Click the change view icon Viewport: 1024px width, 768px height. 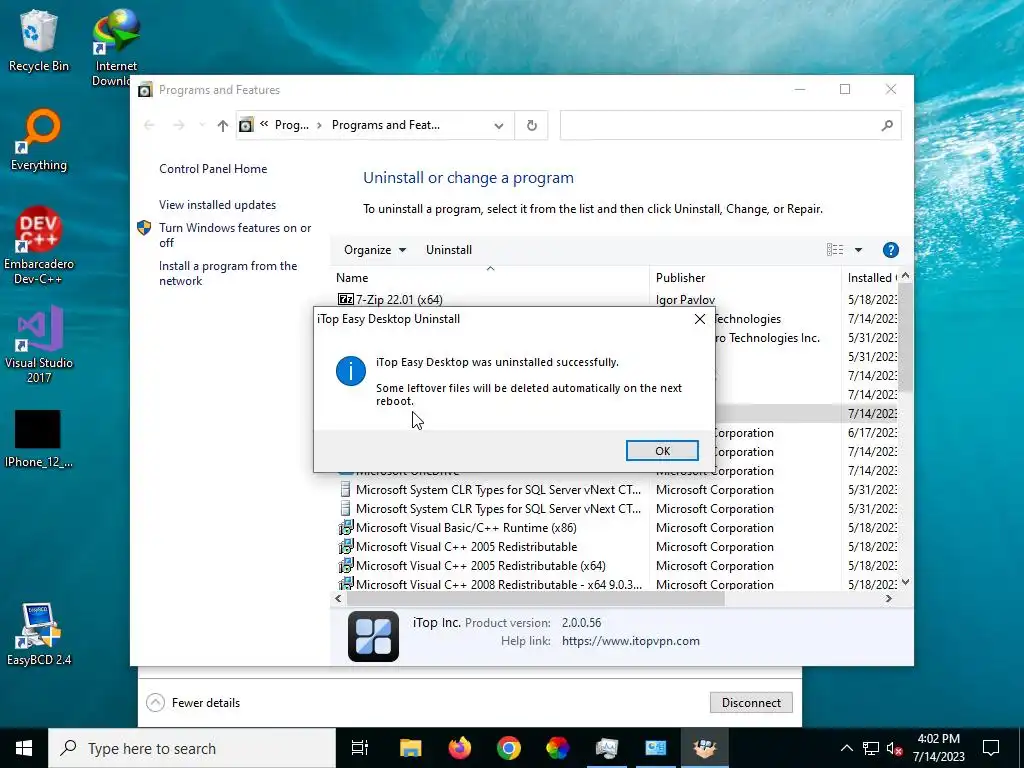[835, 249]
